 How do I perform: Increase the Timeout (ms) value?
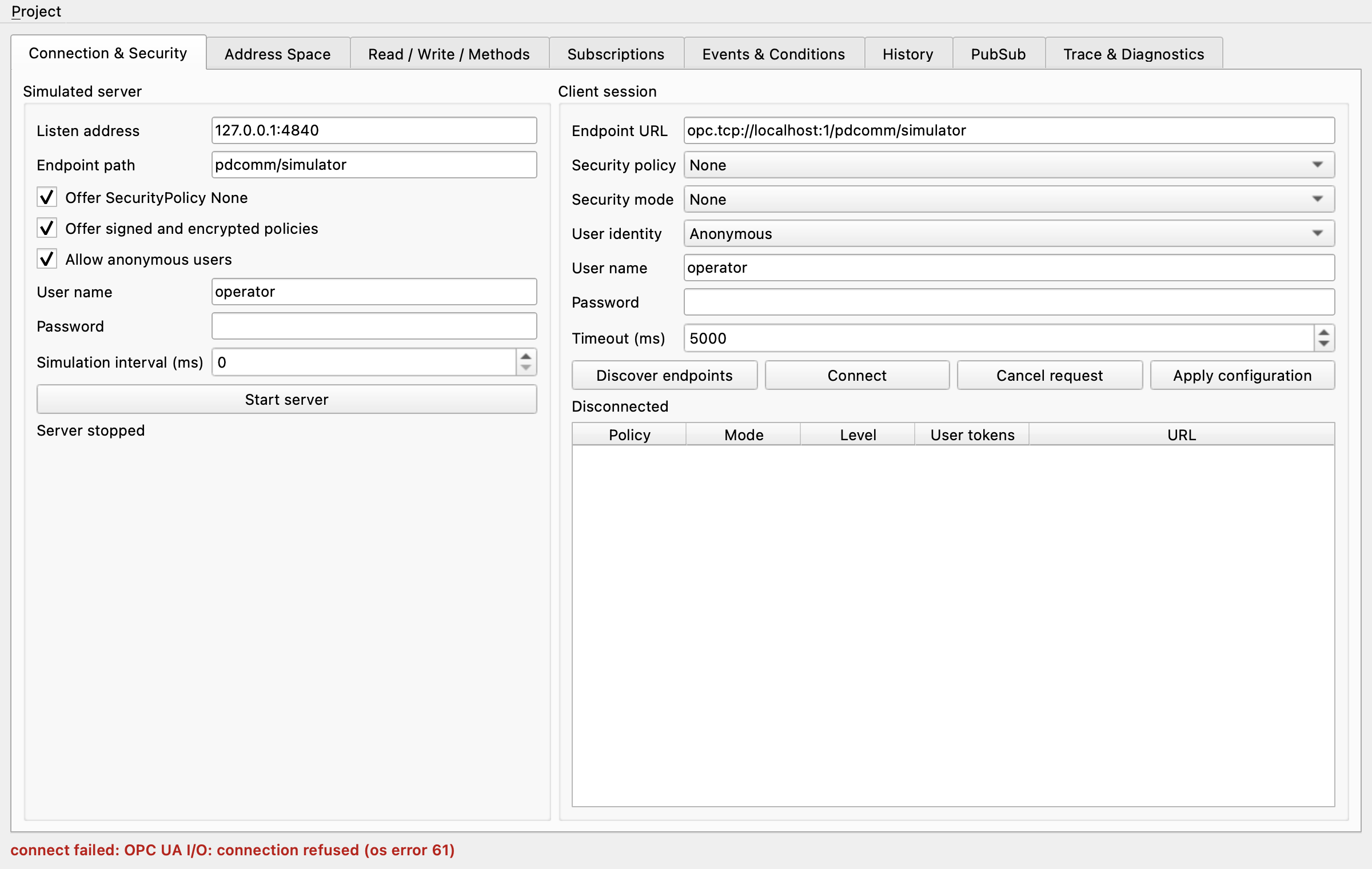pos(1324,332)
